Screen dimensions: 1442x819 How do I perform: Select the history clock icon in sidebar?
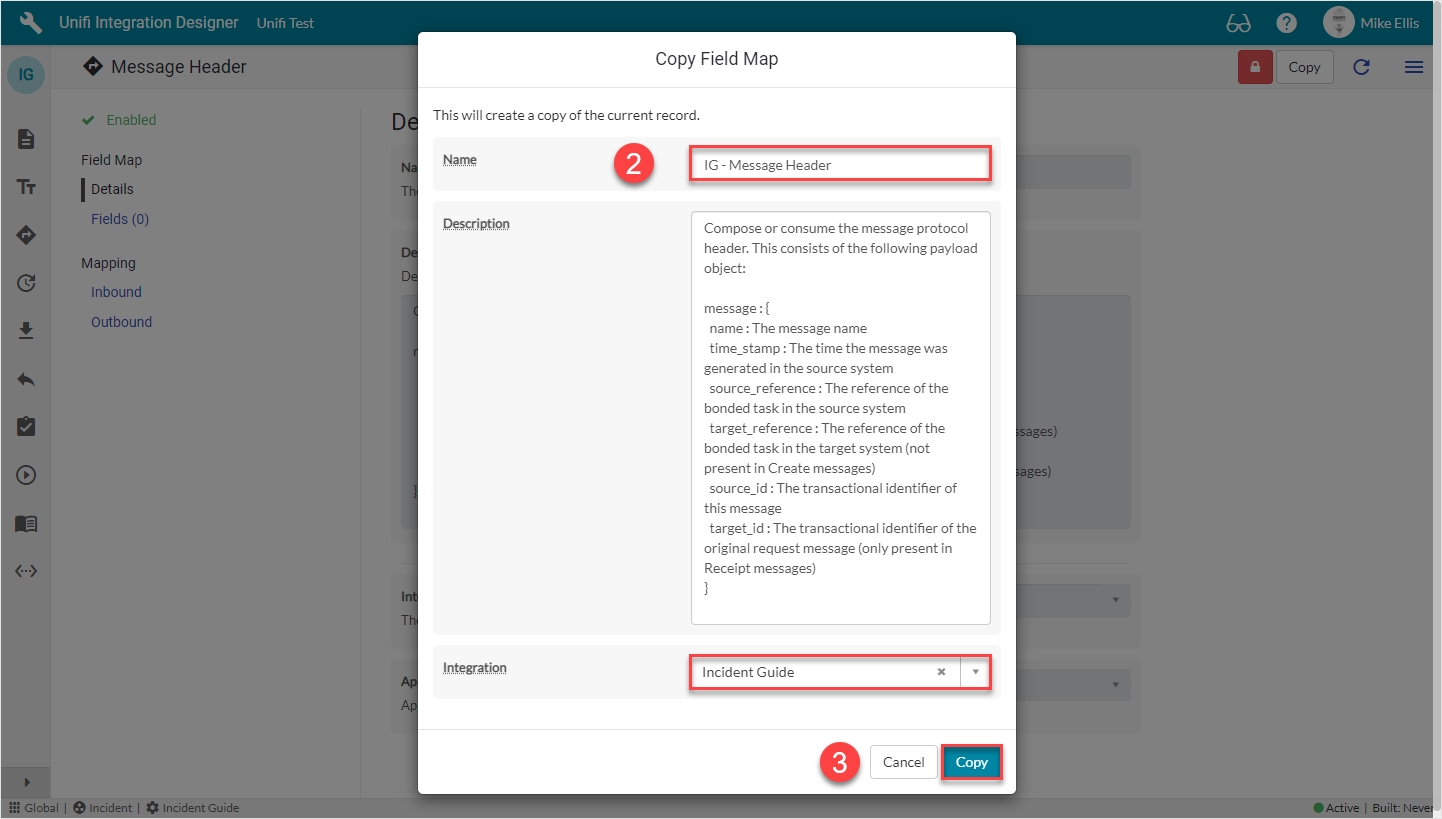pos(26,283)
